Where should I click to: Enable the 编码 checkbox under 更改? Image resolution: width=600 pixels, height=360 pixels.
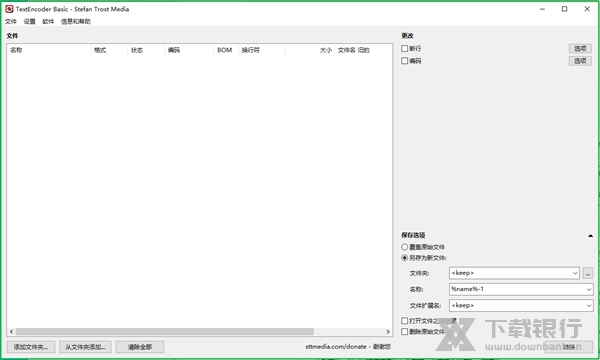click(404, 61)
